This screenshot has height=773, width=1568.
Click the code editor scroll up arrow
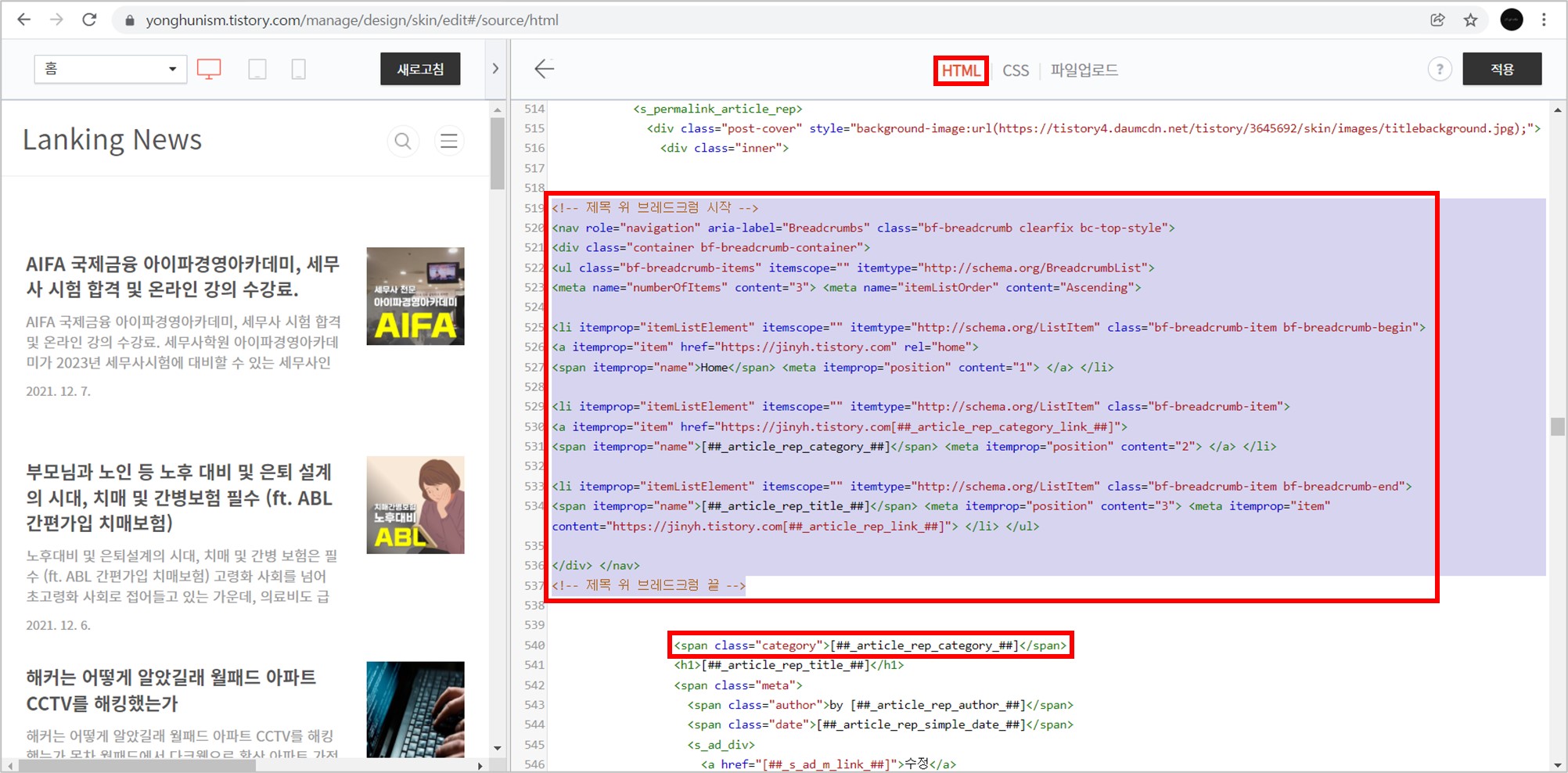1558,110
